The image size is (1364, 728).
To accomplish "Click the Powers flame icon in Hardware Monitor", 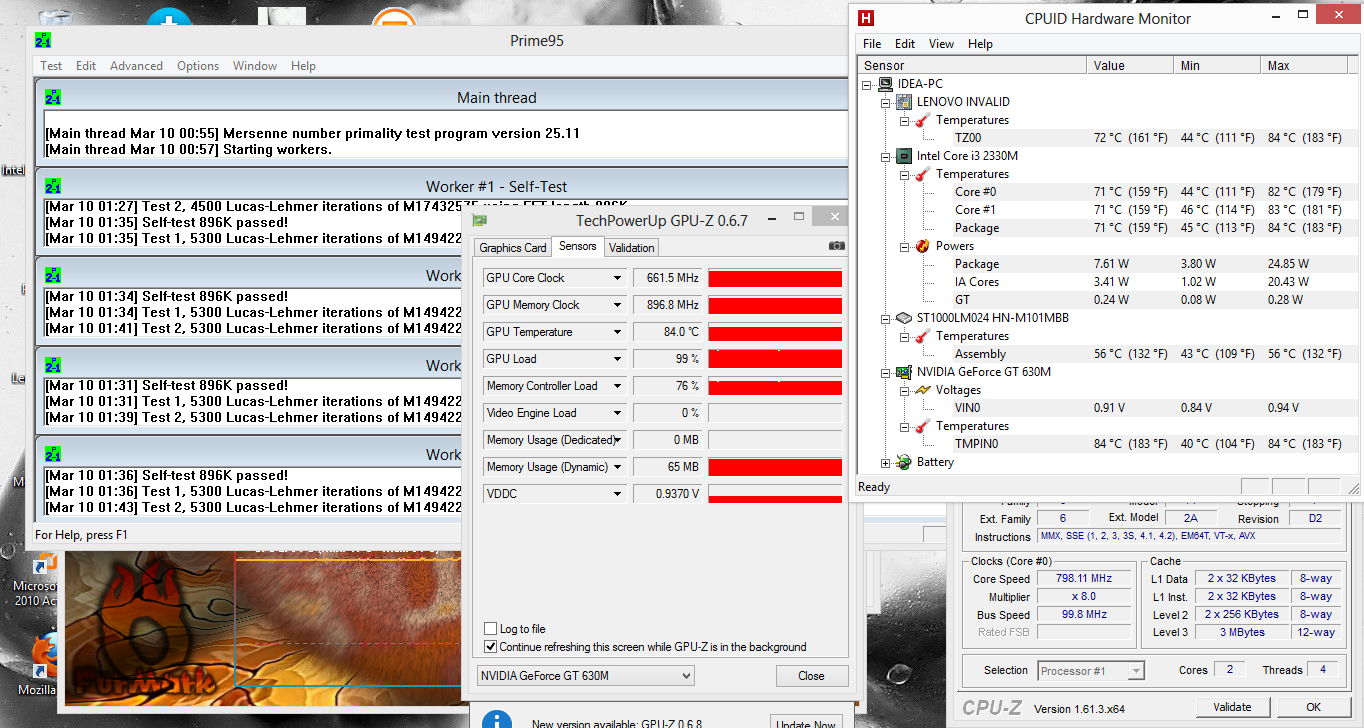I will point(922,246).
